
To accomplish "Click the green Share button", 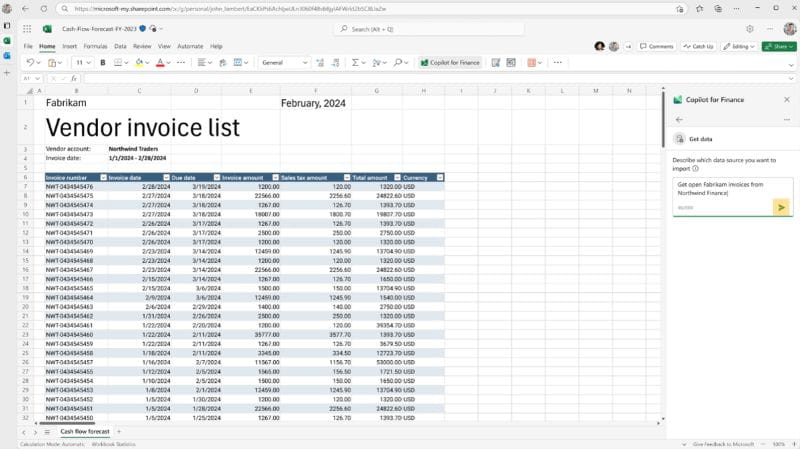I will (779, 46).
